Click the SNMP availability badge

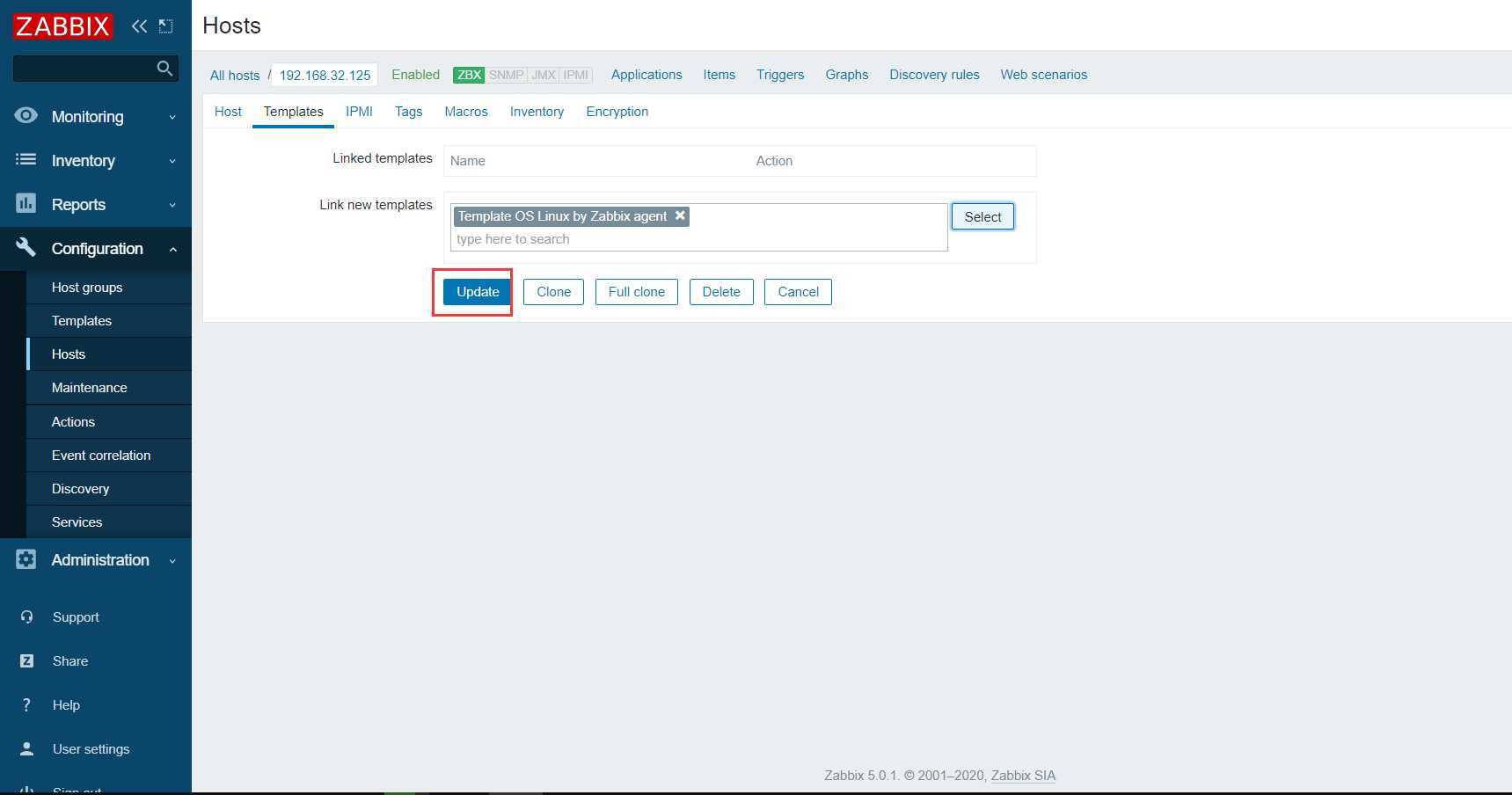[x=506, y=75]
